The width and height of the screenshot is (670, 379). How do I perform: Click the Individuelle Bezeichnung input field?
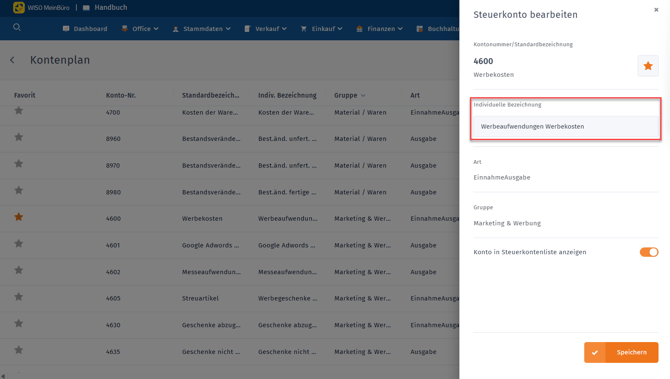pos(565,126)
